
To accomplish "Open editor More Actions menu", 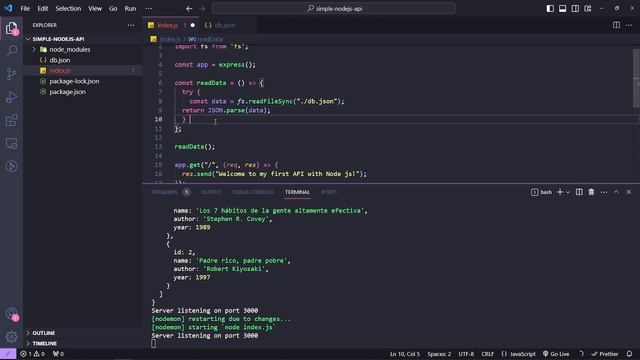I will pyautogui.click(x=629, y=25).
